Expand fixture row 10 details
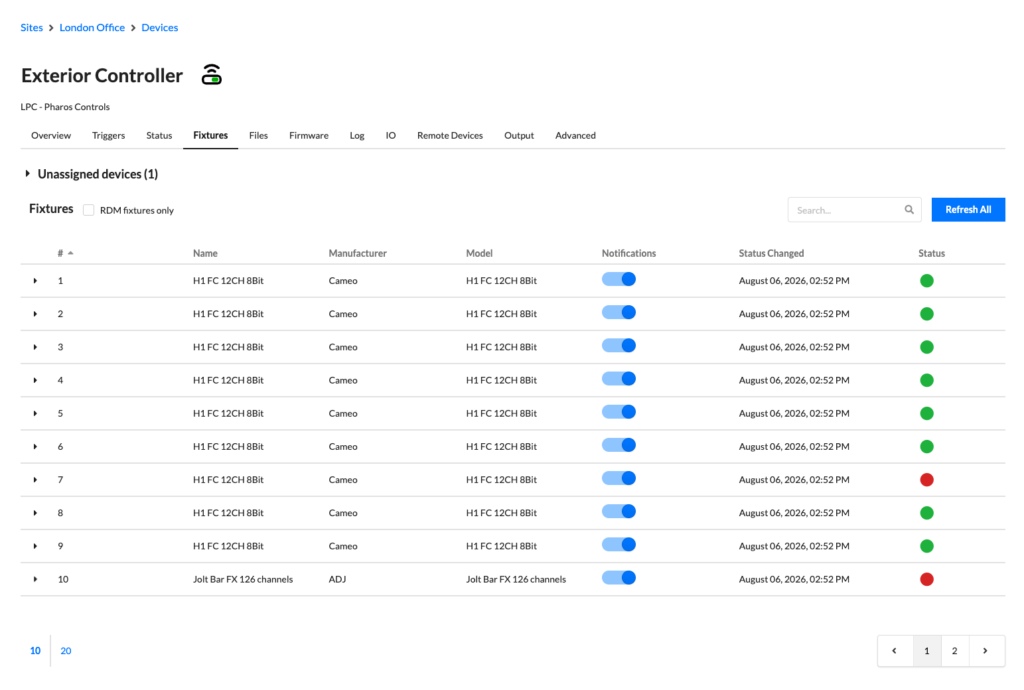Viewport: 1024px width, 690px height. coord(35,579)
